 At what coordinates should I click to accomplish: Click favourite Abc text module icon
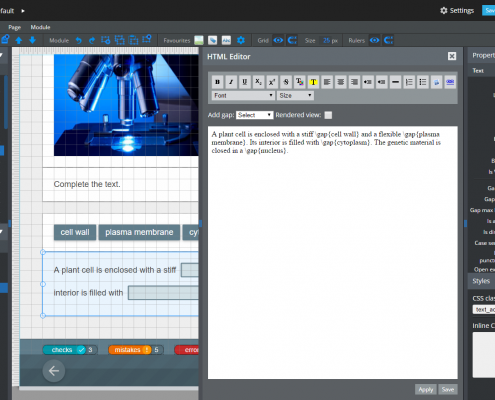point(226,40)
